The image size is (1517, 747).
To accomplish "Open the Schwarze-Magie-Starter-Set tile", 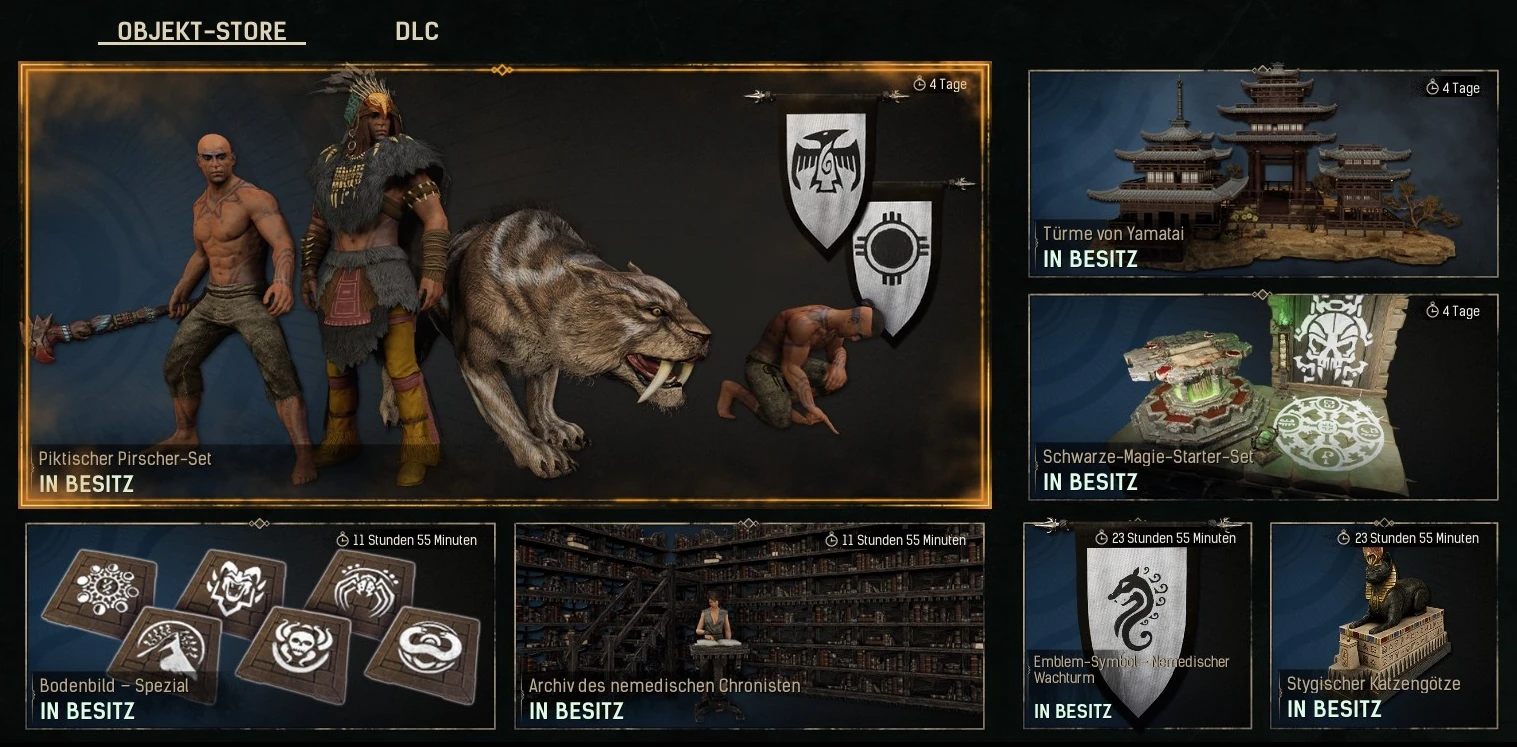I will coord(1263,397).
